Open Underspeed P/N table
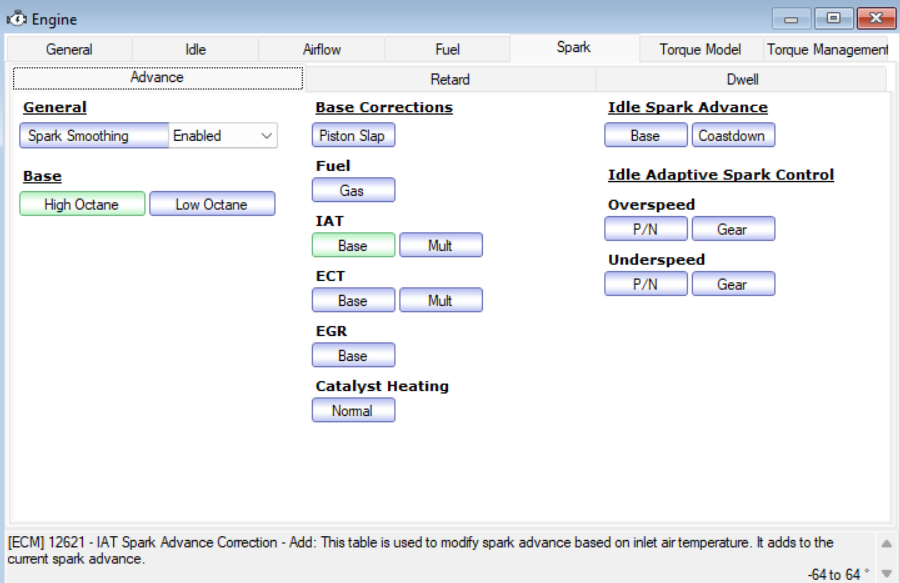 click(646, 284)
